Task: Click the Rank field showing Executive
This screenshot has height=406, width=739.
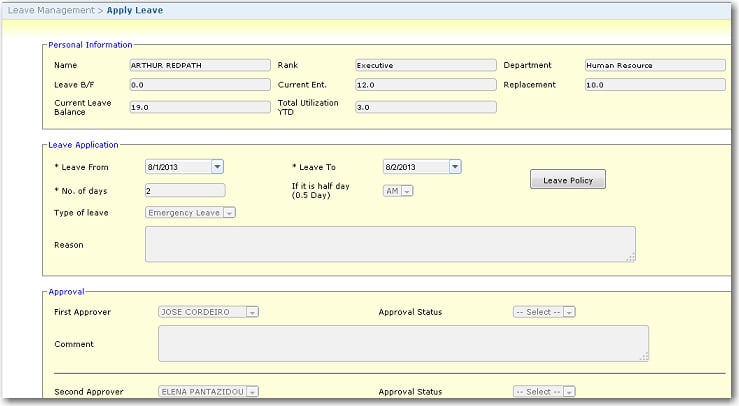Action: (x=425, y=65)
